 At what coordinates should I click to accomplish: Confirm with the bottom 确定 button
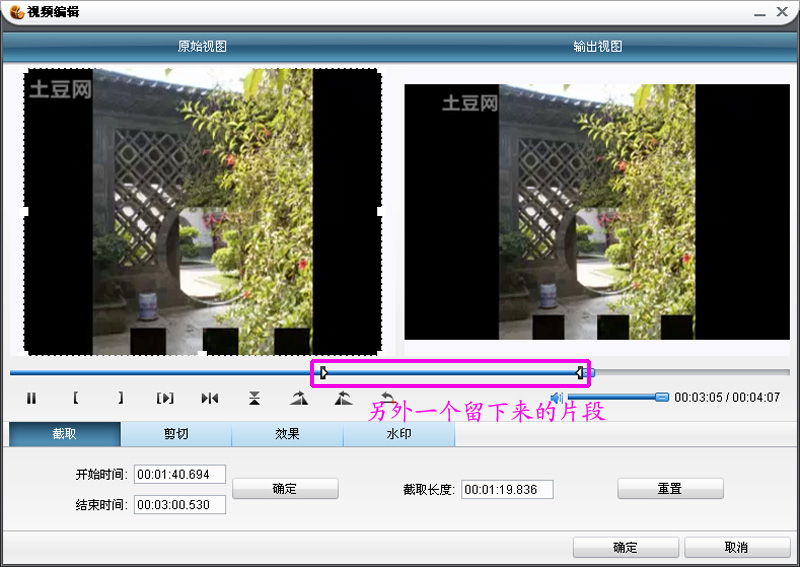[x=626, y=547]
